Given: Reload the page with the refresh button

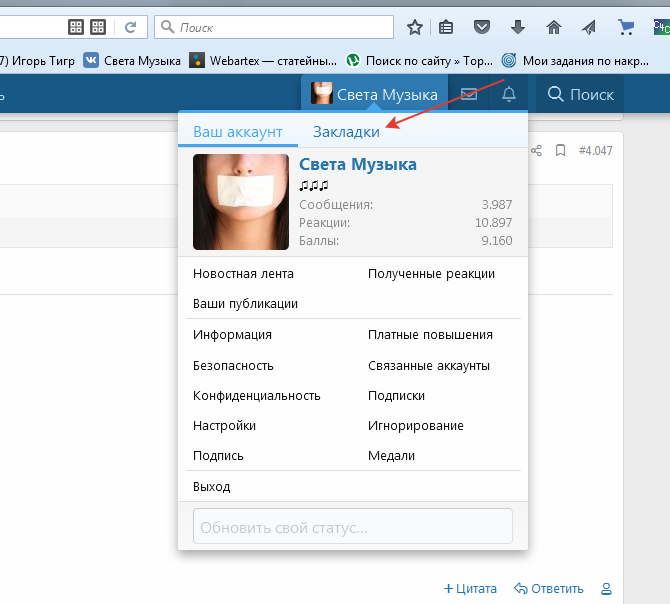Looking at the screenshot, I should (130, 27).
